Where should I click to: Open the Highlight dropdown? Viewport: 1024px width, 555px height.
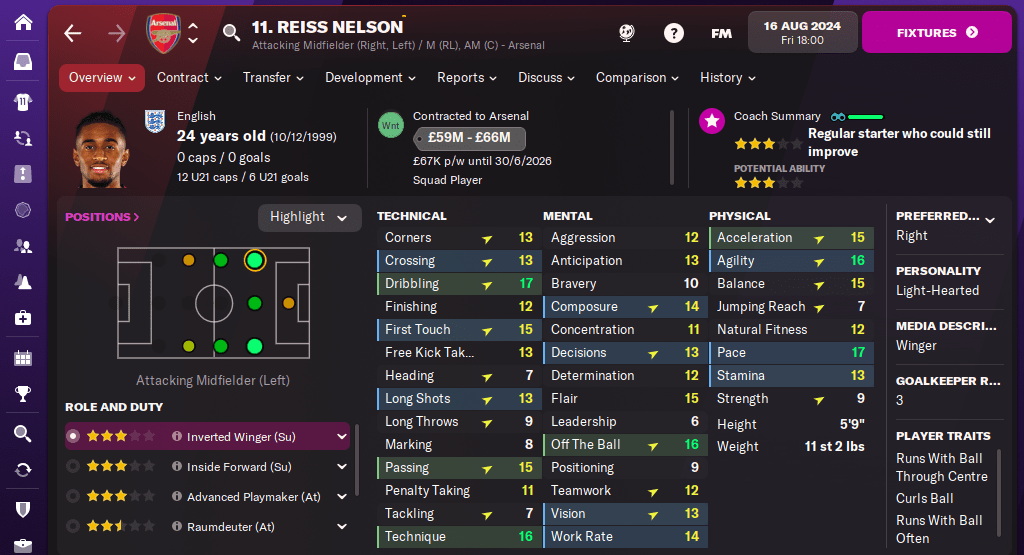309,217
